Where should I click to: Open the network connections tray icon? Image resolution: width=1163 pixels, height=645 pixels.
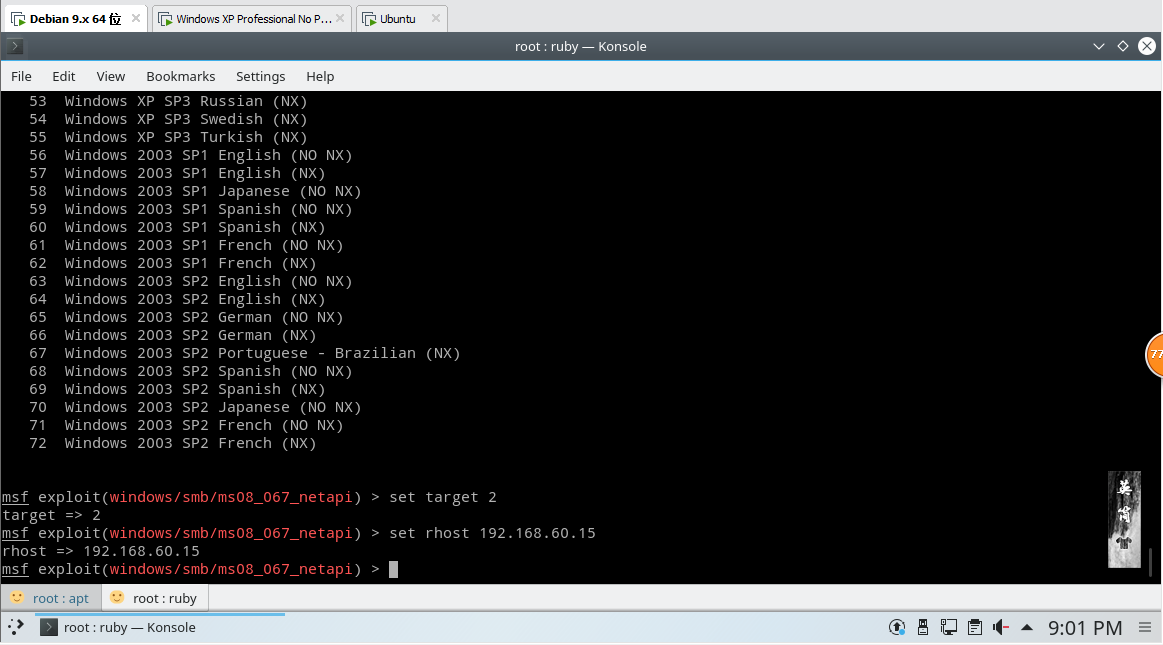point(949,627)
